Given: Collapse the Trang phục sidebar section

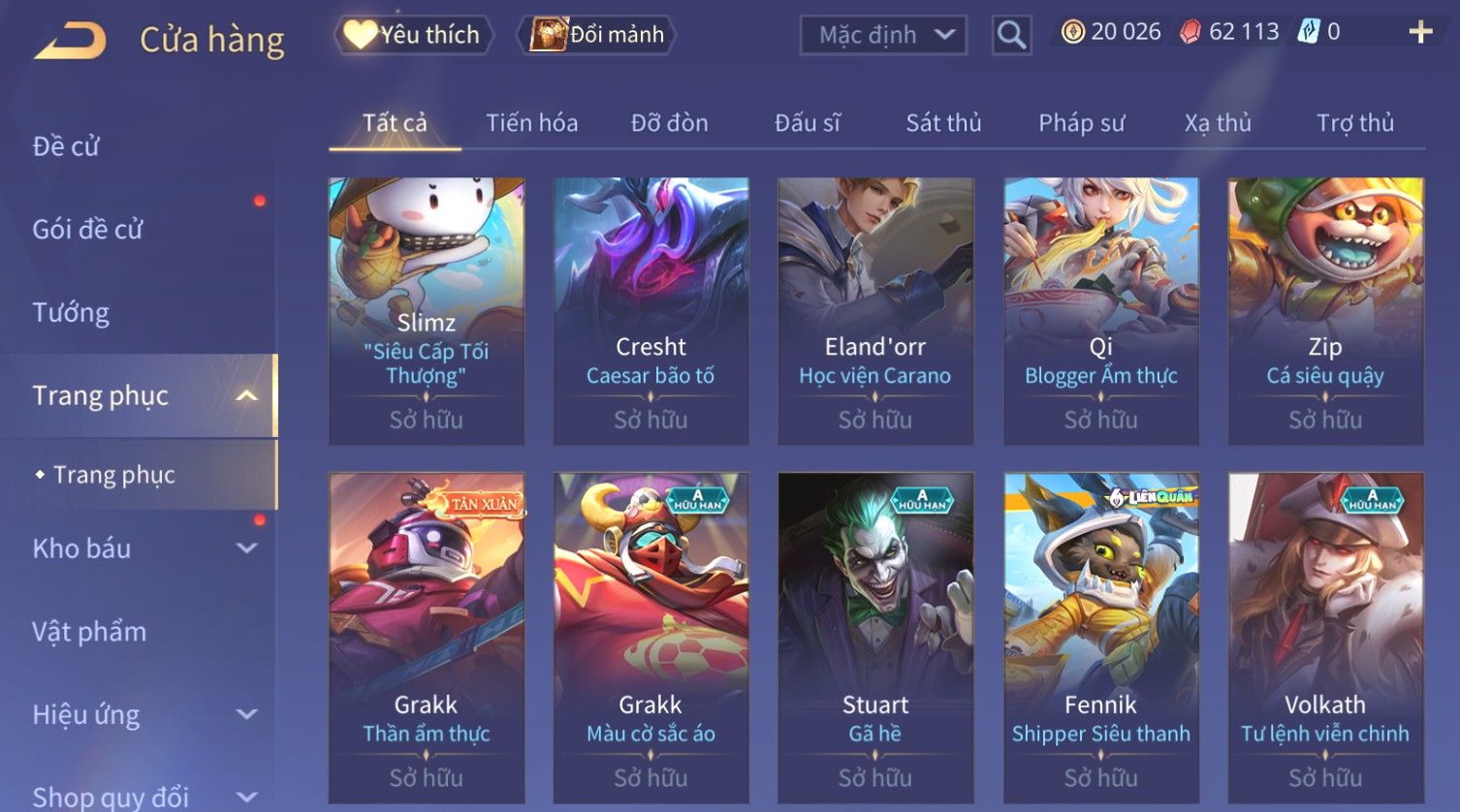Looking at the screenshot, I should [247, 395].
